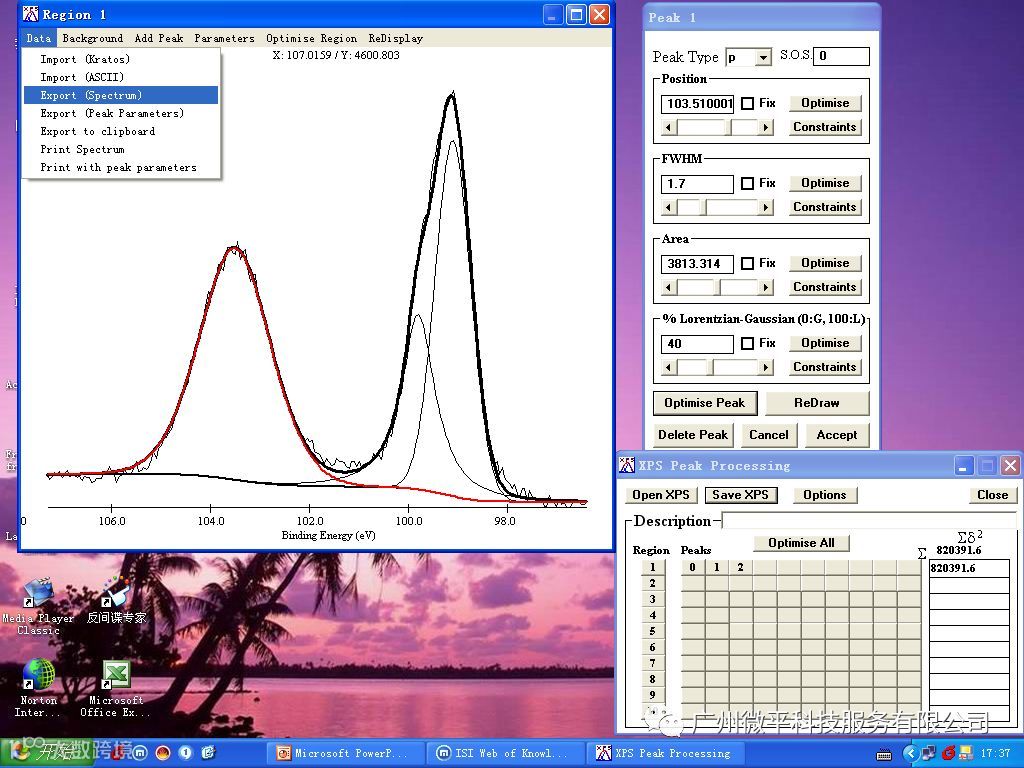Screen dimensions: 1024x768
Task: Launch the Norton Internet desktop icon
Action: [x=38, y=687]
